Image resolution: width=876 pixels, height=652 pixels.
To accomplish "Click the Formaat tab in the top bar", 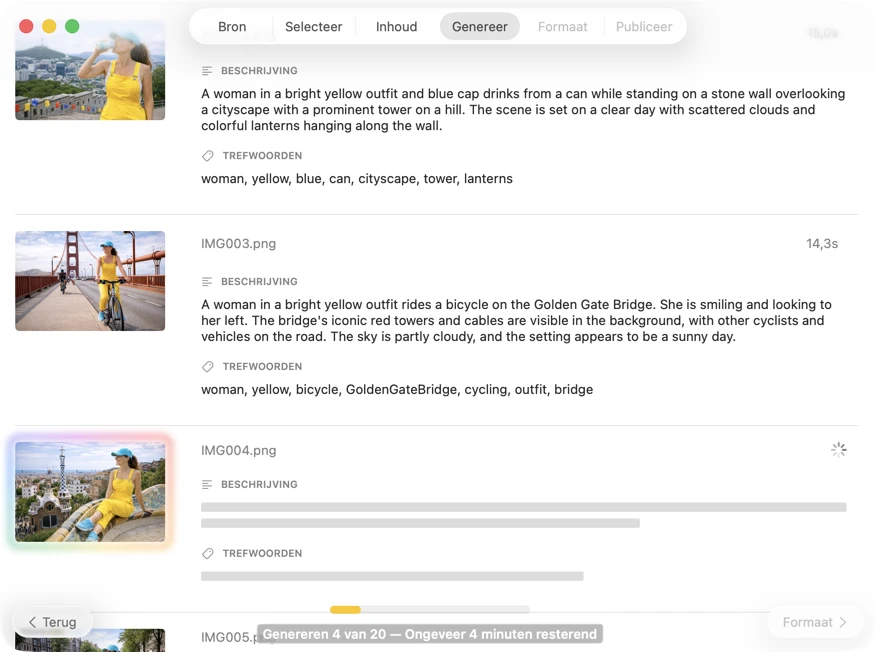I will pos(562,27).
